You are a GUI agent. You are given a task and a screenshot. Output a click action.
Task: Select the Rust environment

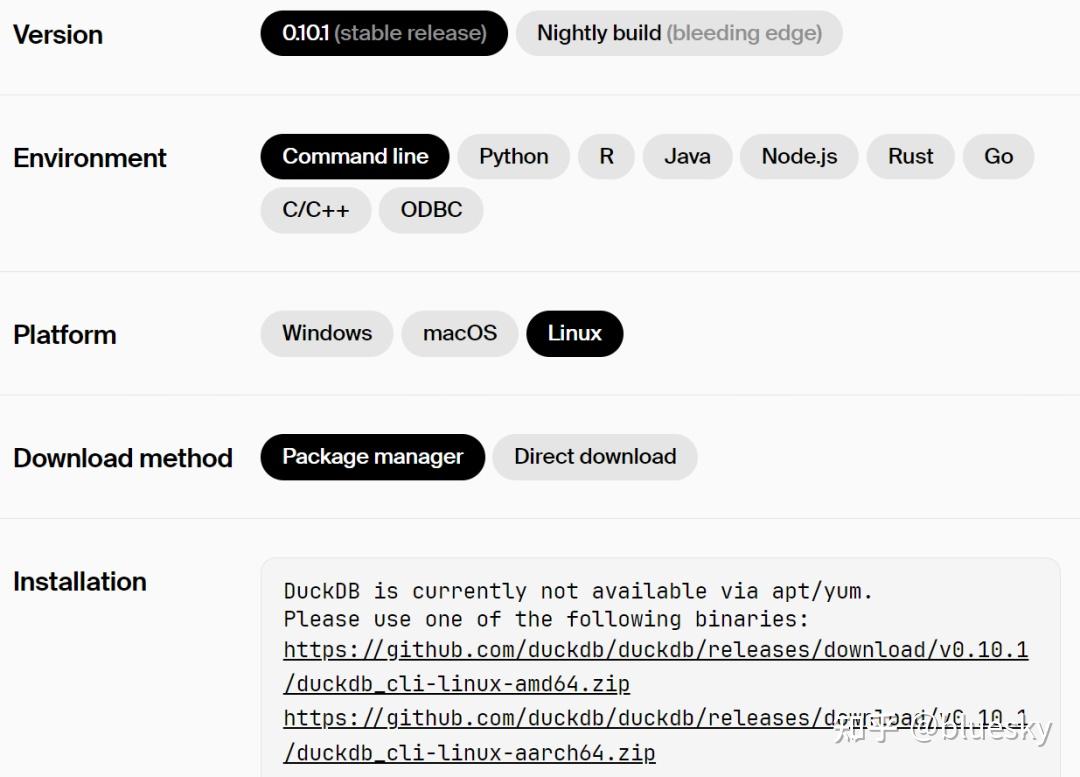tap(910, 156)
